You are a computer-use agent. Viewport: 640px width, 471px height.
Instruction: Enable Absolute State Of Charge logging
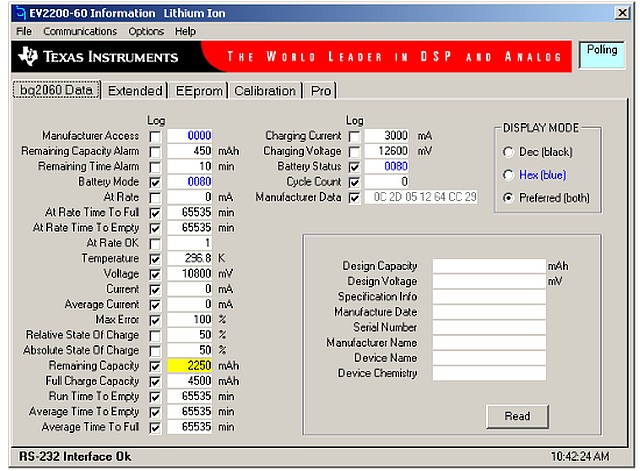click(155, 351)
